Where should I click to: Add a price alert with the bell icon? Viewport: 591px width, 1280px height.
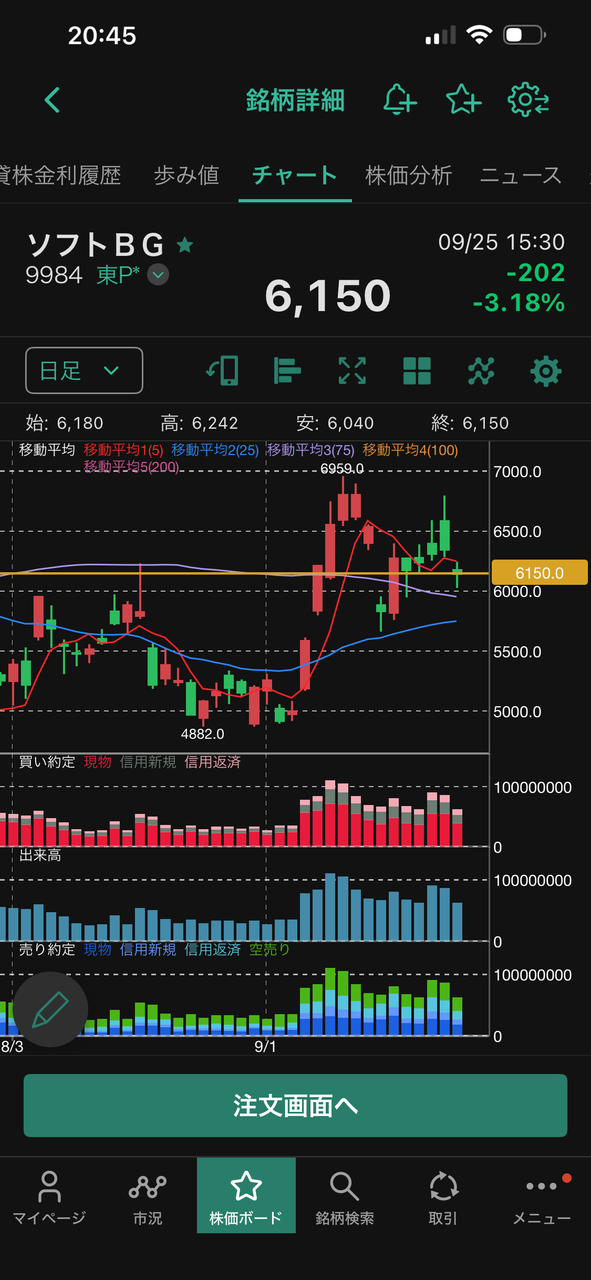pos(400,100)
